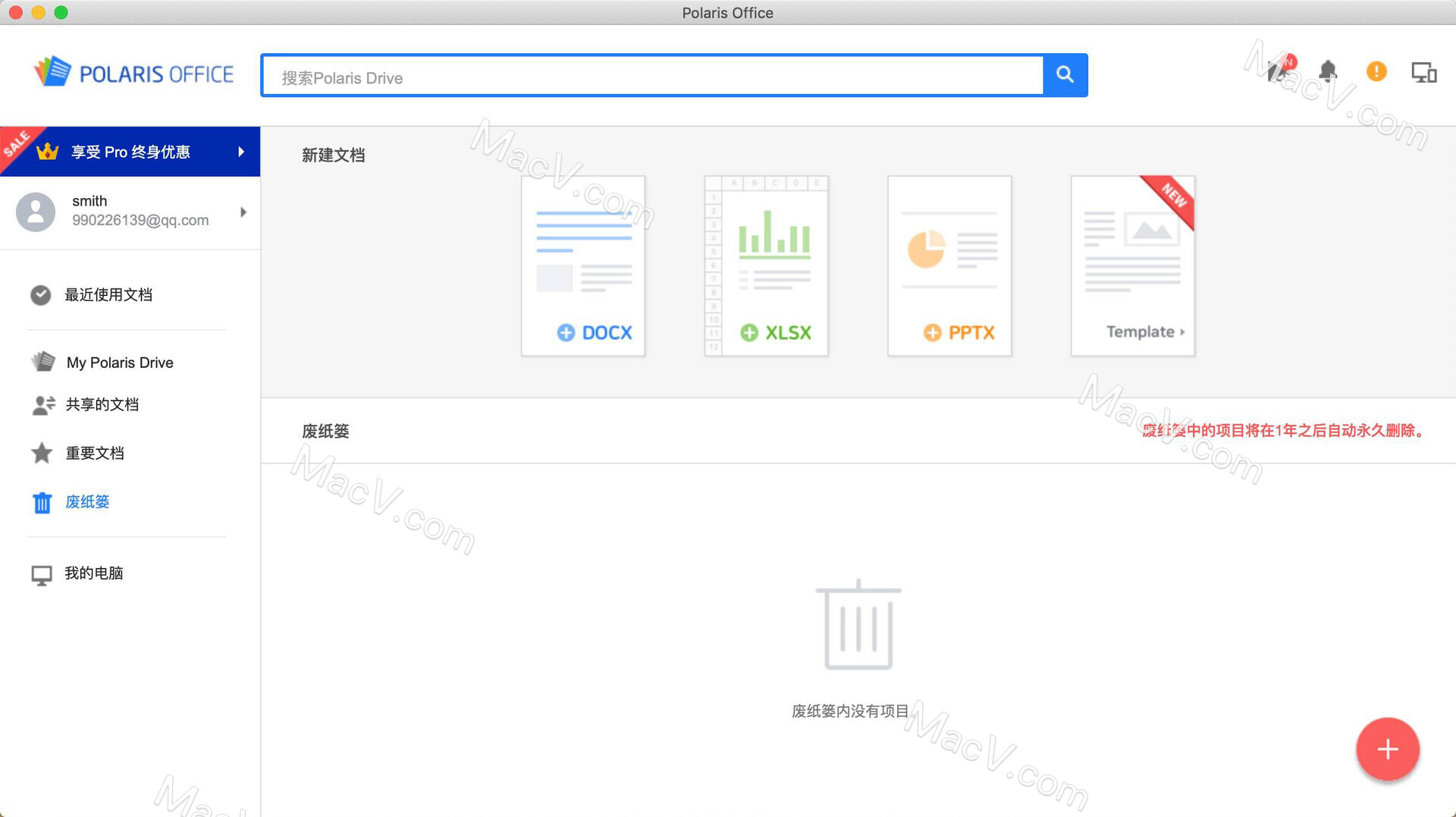Image resolution: width=1456 pixels, height=817 pixels.
Task: Click the orange exclamation alert icon
Action: [1376, 71]
